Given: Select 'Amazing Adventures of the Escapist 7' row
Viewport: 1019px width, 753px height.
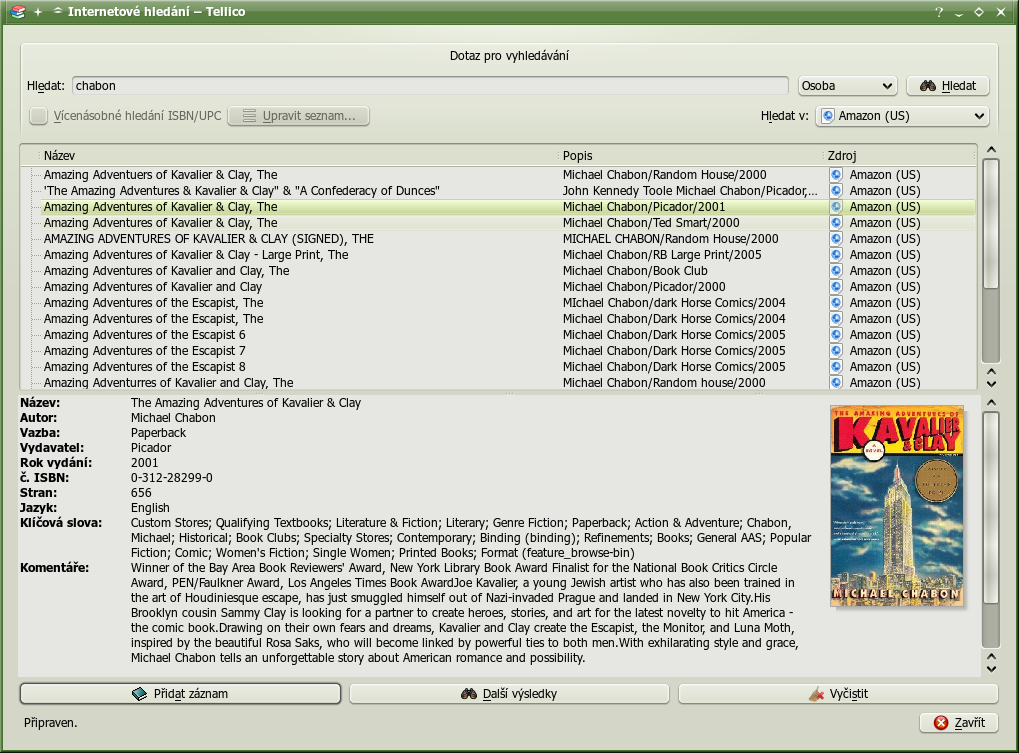Looking at the screenshot, I should click(x=498, y=351).
